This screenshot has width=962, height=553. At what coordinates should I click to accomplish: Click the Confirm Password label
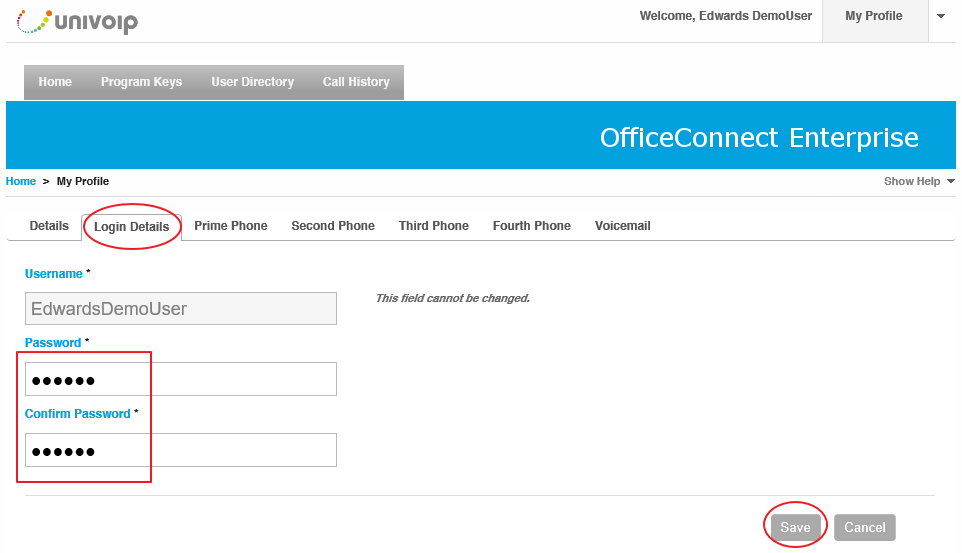coord(78,414)
